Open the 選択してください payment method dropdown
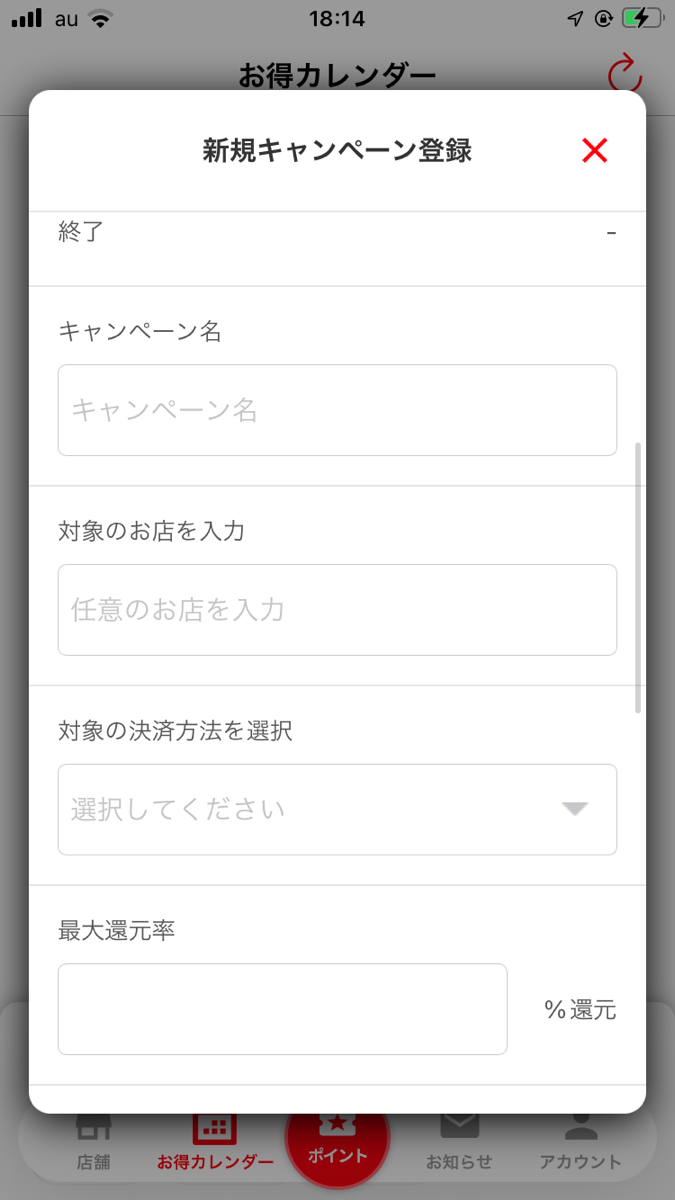This screenshot has height=1200, width=675. pyautogui.click(x=337, y=810)
